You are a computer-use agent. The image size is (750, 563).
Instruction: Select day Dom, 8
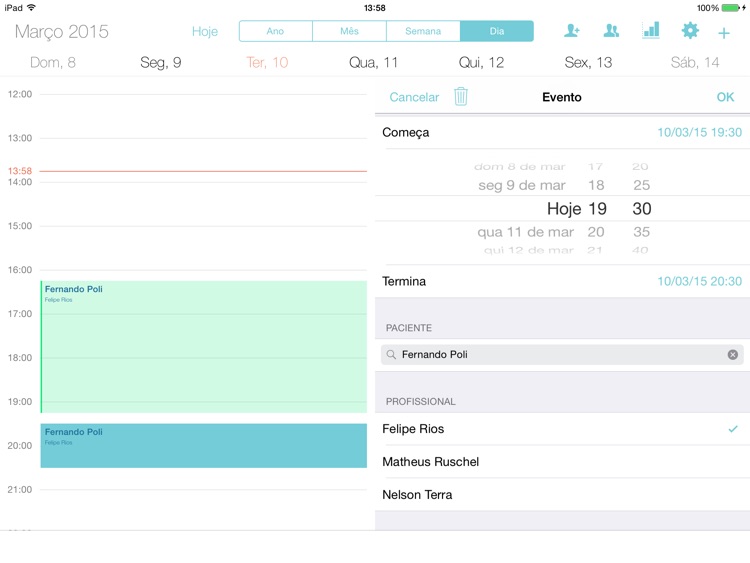coord(53,63)
